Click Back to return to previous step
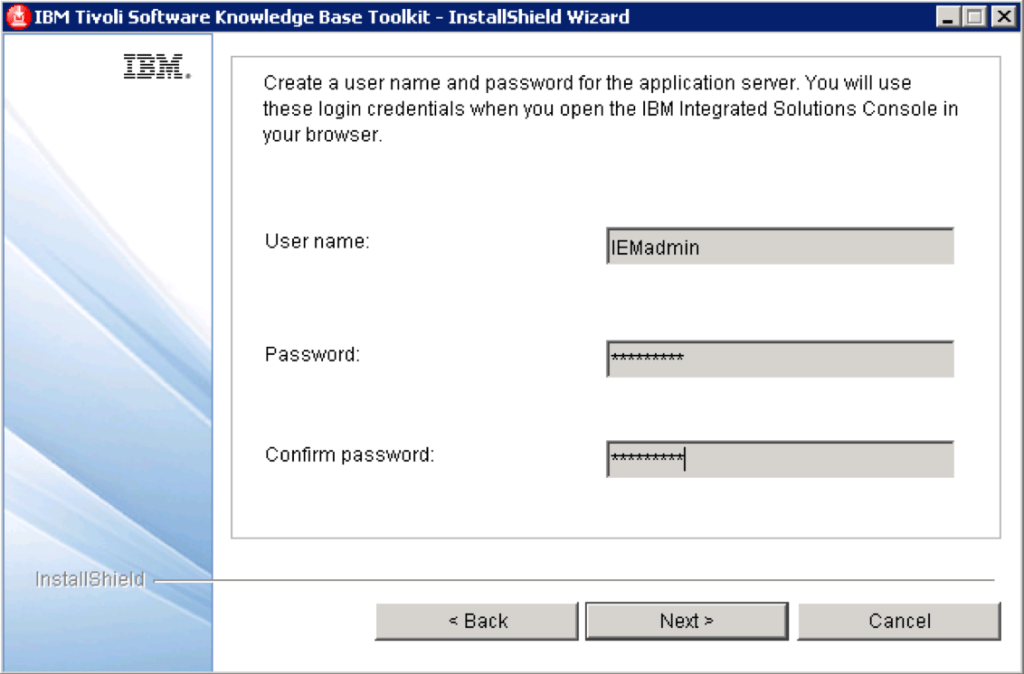The width and height of the screenshot is (1024, 674). tap(477, 621)
